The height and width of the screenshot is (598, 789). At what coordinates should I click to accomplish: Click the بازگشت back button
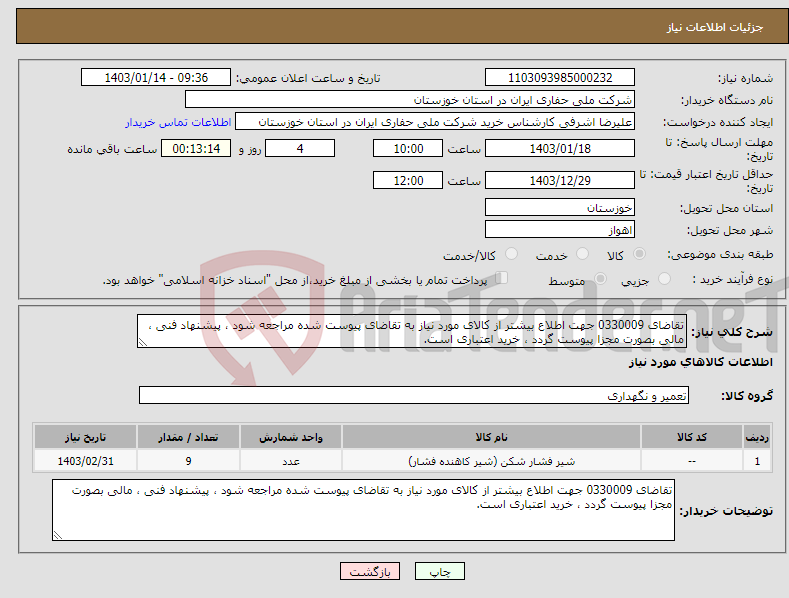click(x=370, y=571)
